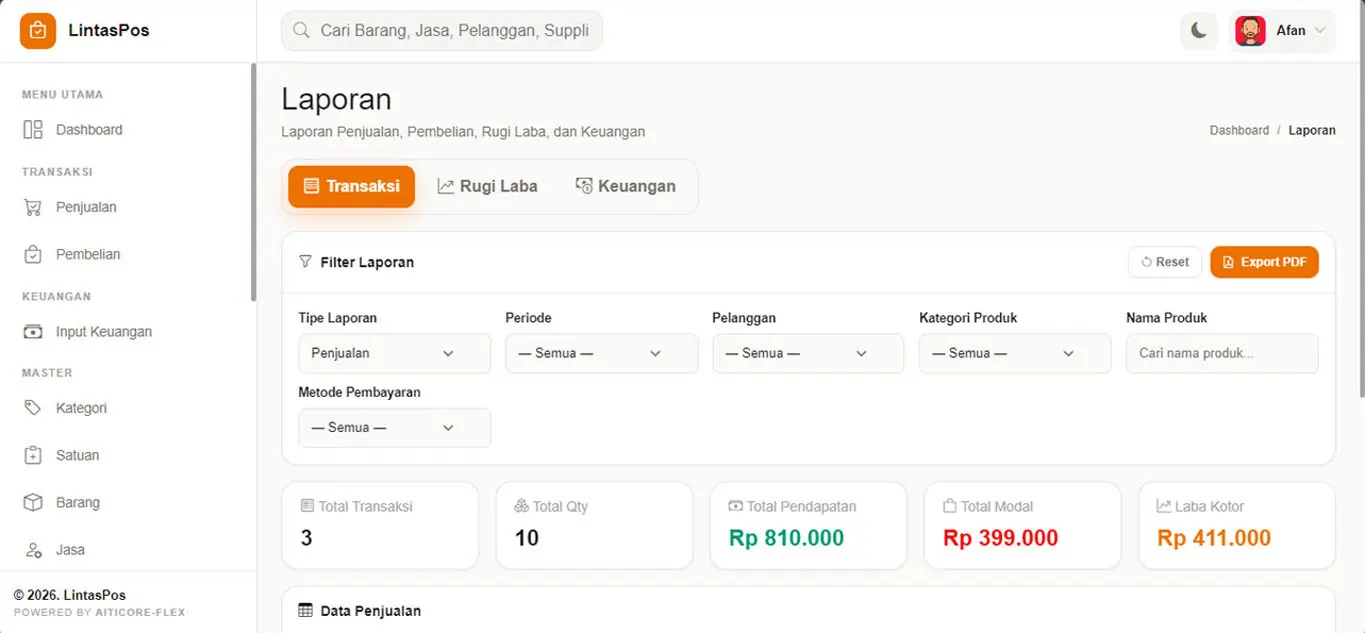Click the Dashboard icon in sidebar
Image resolution: width=1365 pixels, height=633 pixels.
click(33, 130)
